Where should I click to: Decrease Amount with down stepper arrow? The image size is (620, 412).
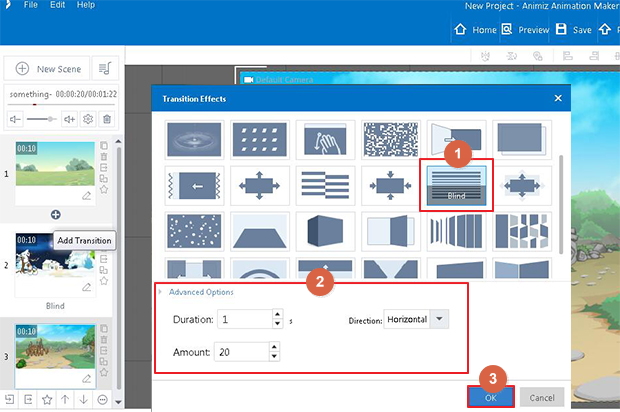[274, 356]
